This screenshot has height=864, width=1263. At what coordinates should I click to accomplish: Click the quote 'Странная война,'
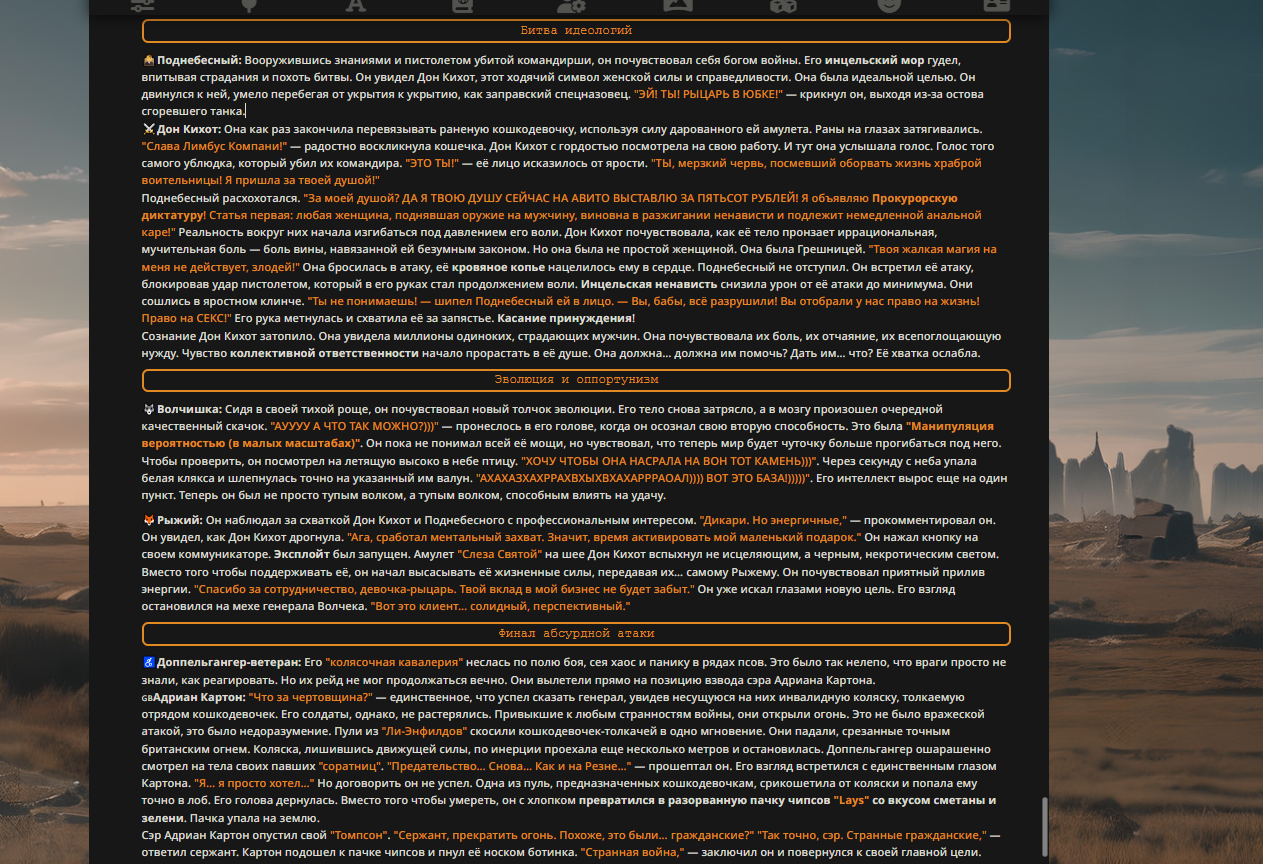[x=632, y=852]
